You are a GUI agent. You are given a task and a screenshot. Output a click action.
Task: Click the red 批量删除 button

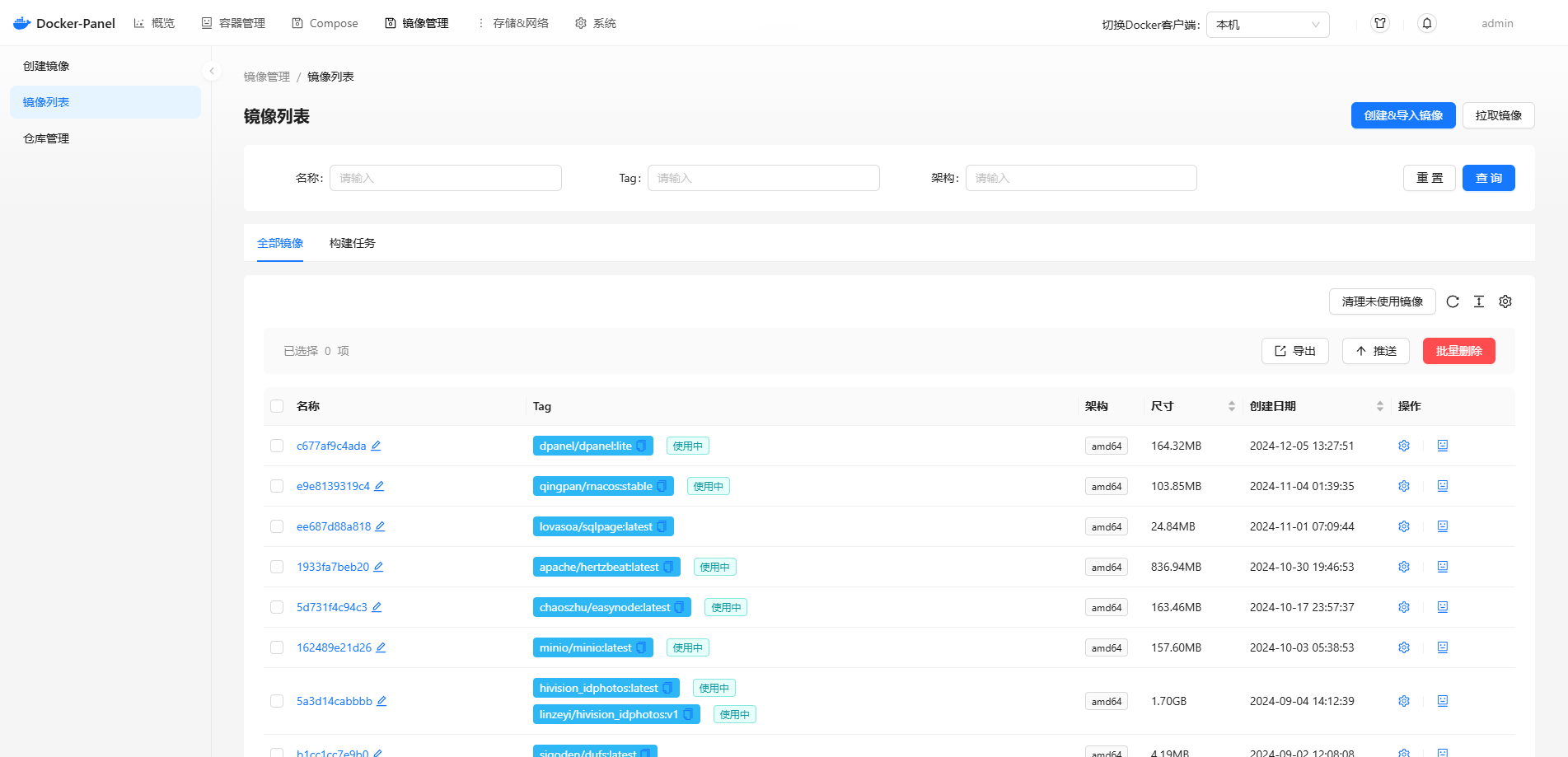point(1458,351)
